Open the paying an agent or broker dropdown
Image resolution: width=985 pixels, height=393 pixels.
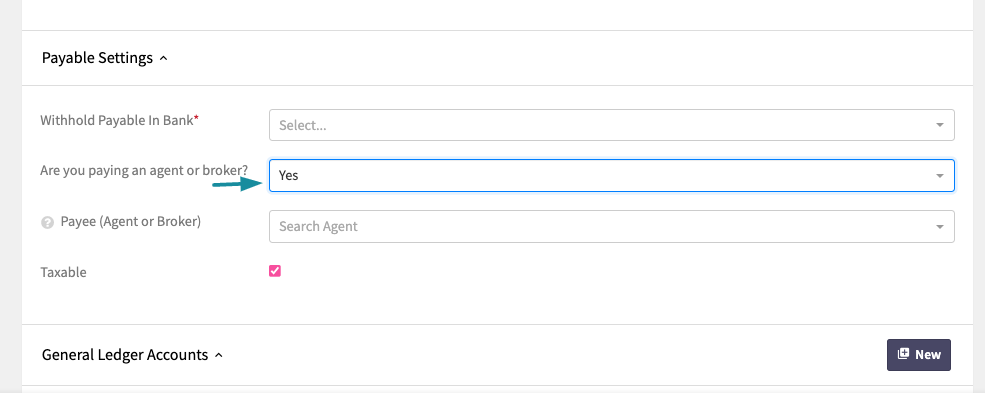[612, 176]
